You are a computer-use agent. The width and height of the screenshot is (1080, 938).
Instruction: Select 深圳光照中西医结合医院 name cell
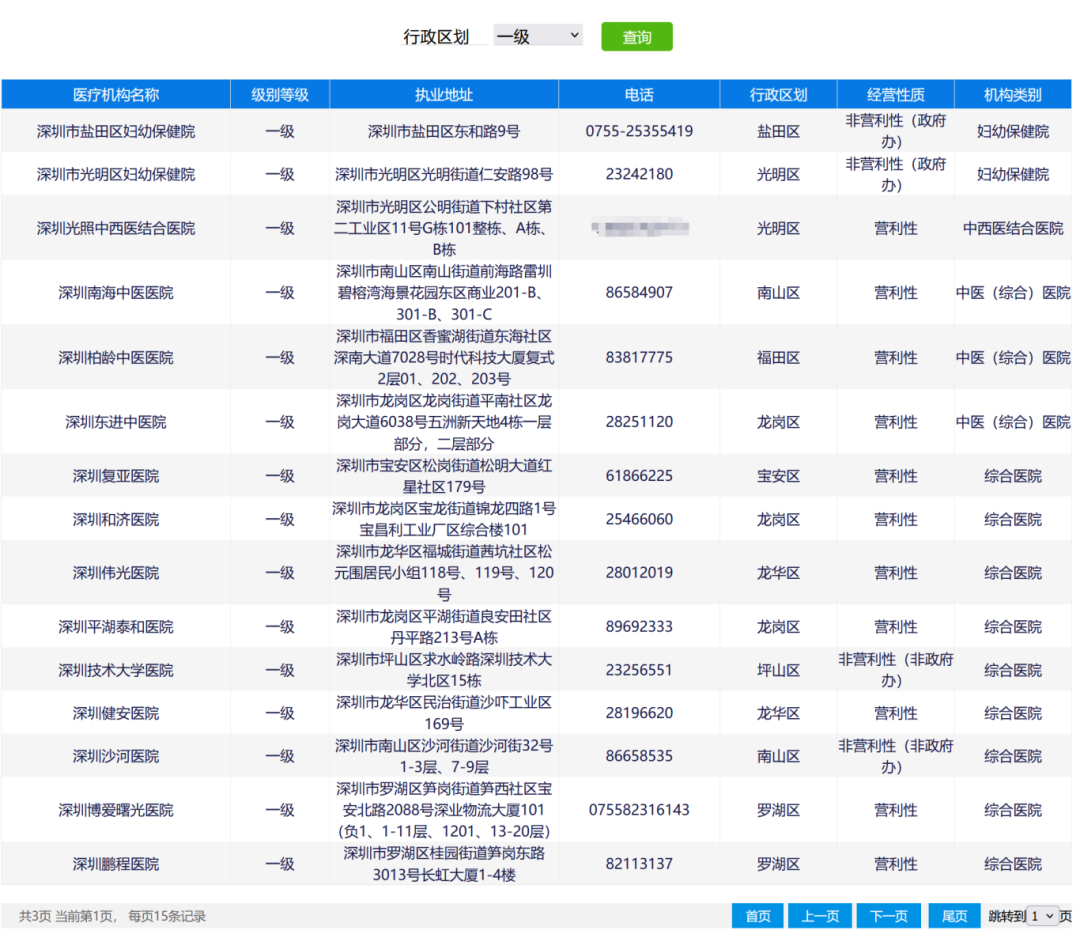pos(116,228)
